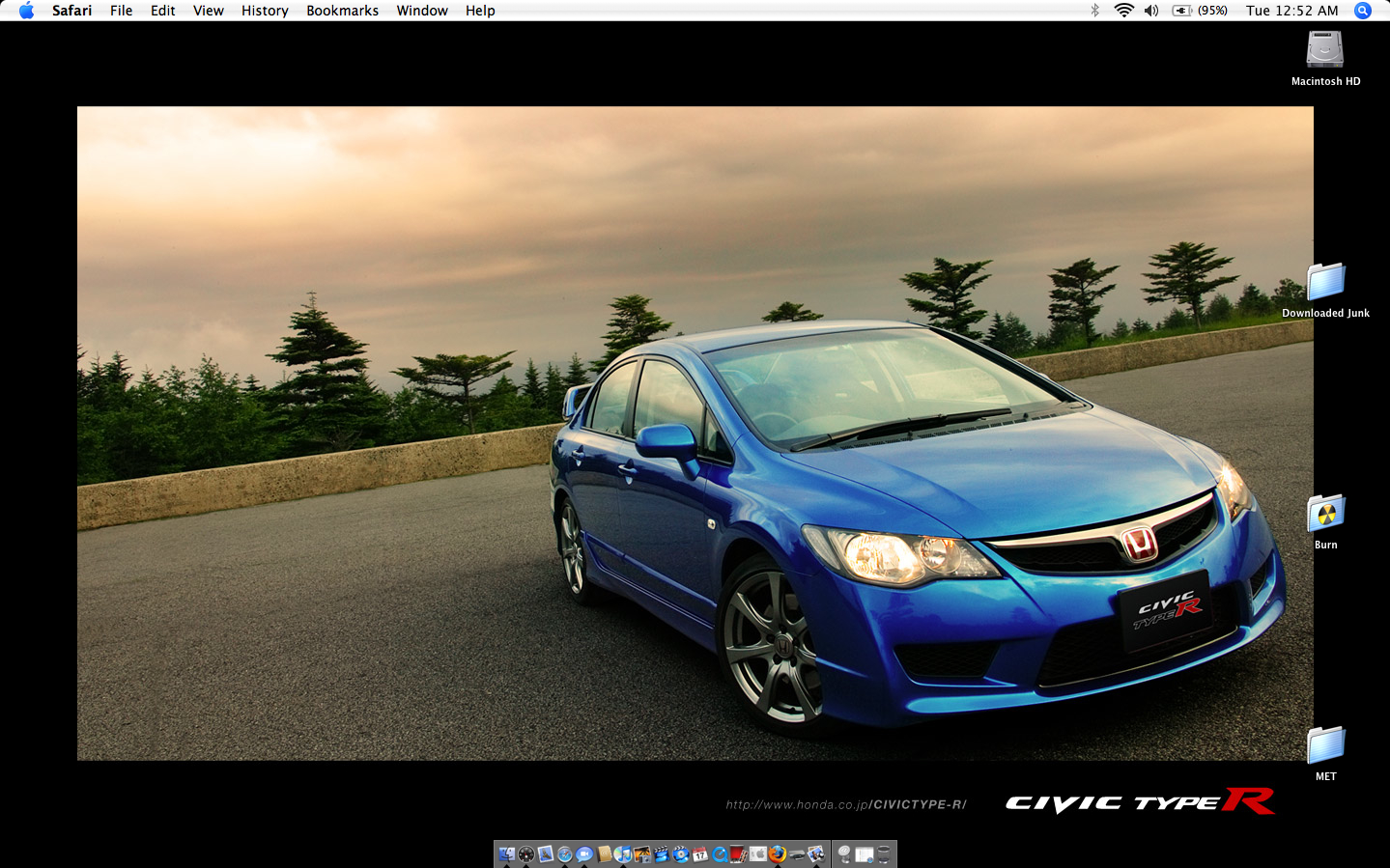Open Photo Booth in the Dock
The height and width of the screenshot is (868, 1390).
pyautogui.click(x=739, y=854)
